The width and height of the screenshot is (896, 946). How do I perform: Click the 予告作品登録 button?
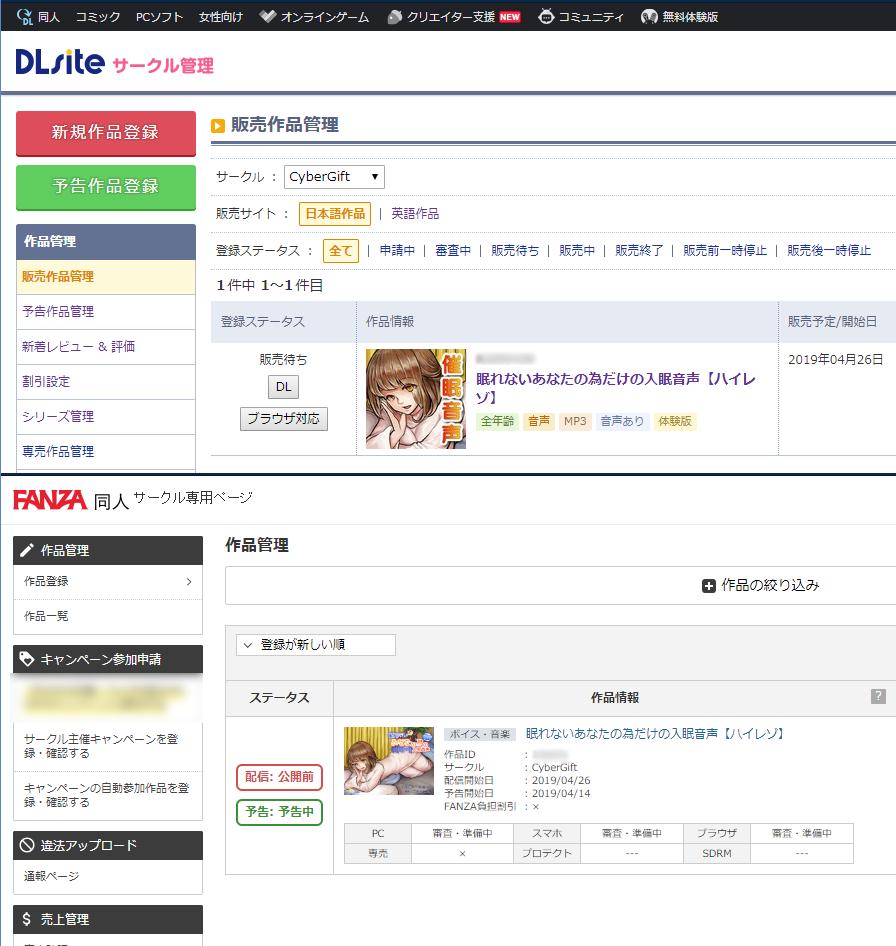pyautogui.click(x=106, y=187)
